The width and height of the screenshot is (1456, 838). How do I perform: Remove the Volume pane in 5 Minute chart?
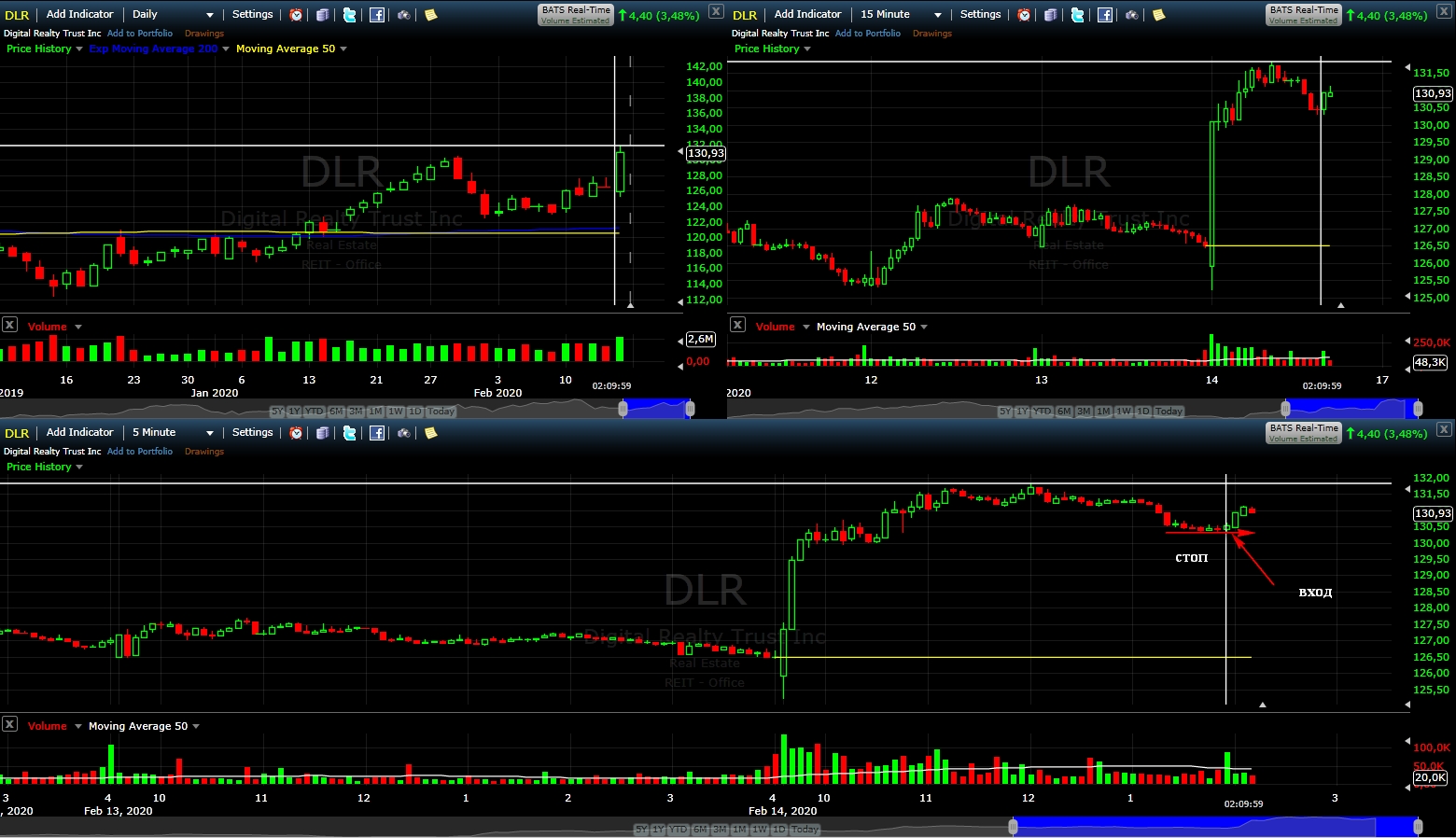coord(9,724)
